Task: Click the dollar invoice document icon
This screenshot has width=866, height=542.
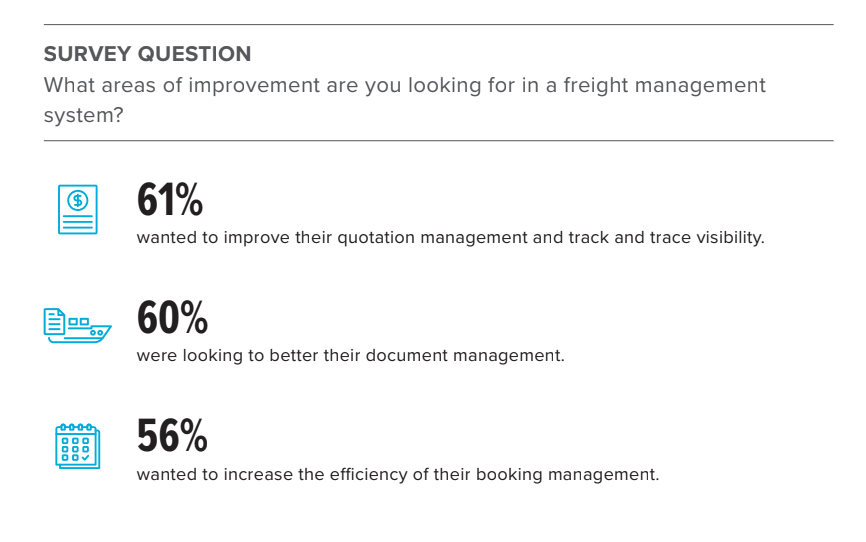Action: (78, 209)
